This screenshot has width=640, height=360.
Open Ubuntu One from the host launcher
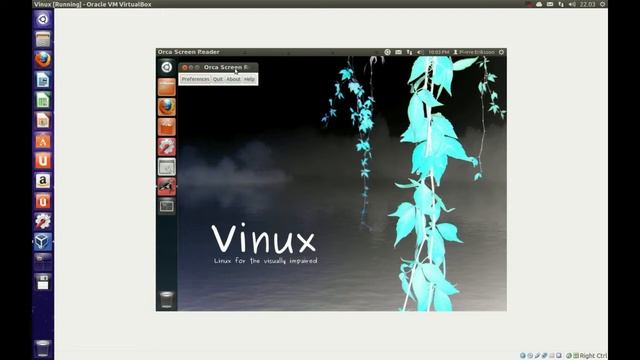tap(43, 160)
